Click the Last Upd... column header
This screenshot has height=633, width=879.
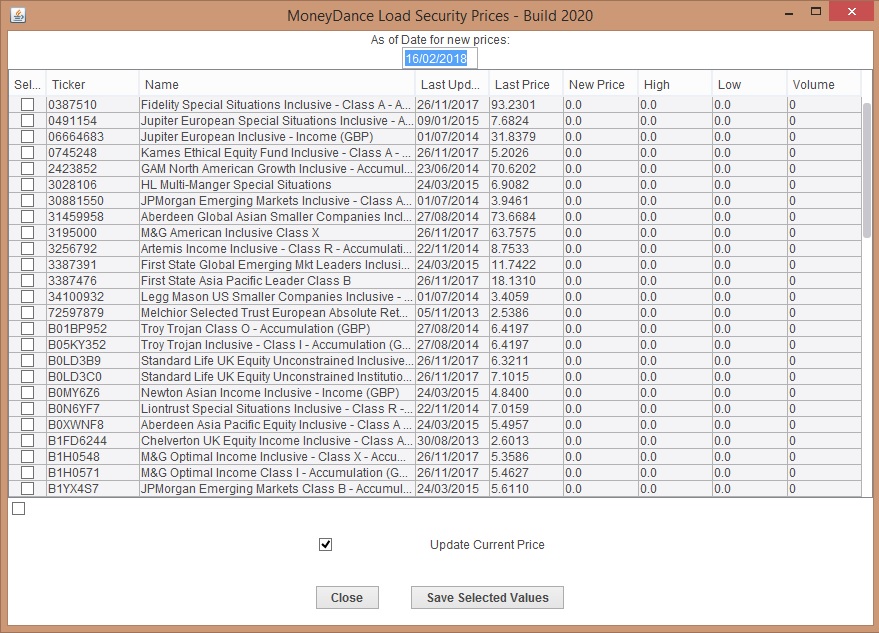click(x=452, y=85)
